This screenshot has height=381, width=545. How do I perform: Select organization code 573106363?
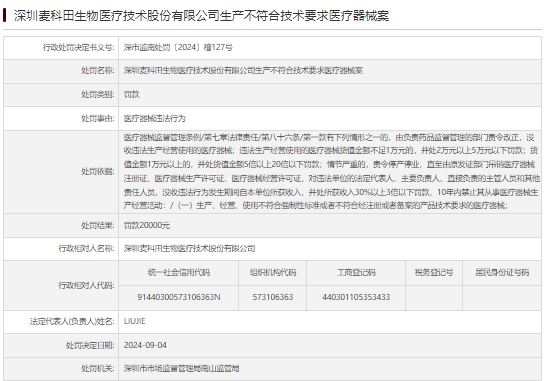tap(273, 297)
